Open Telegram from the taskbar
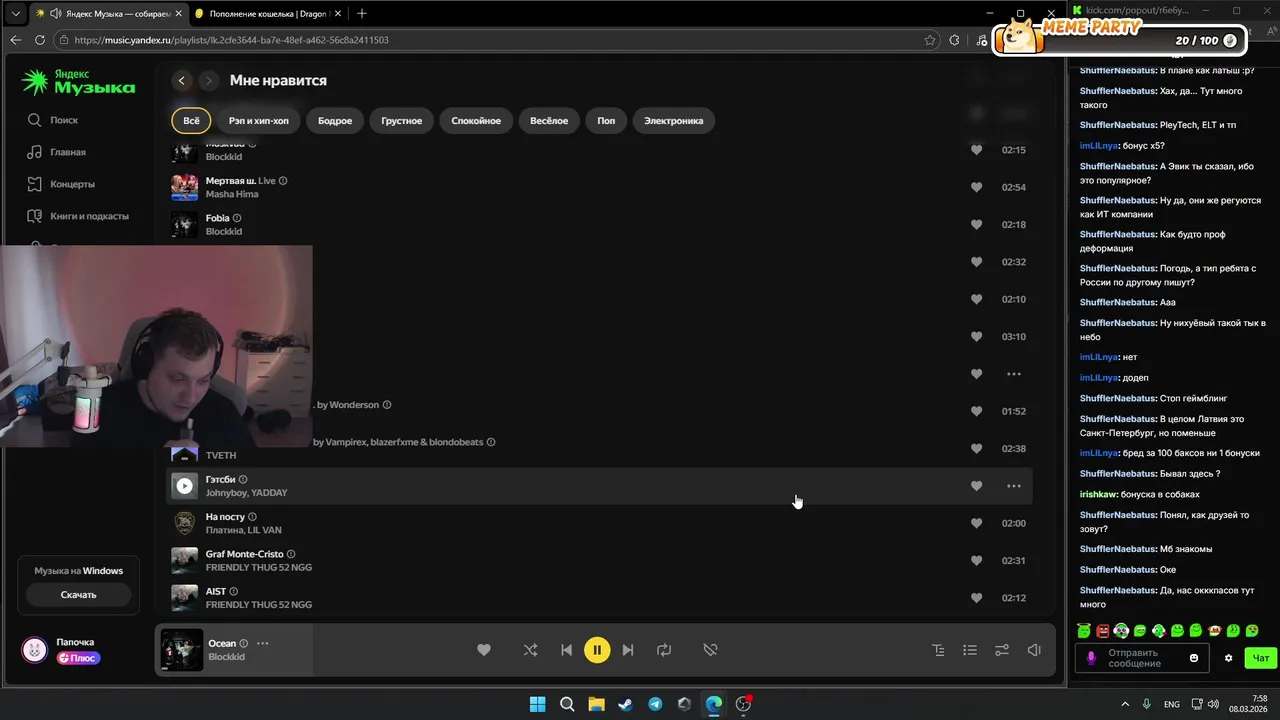This screenshot has width=1280, height=720. point(654,704)
